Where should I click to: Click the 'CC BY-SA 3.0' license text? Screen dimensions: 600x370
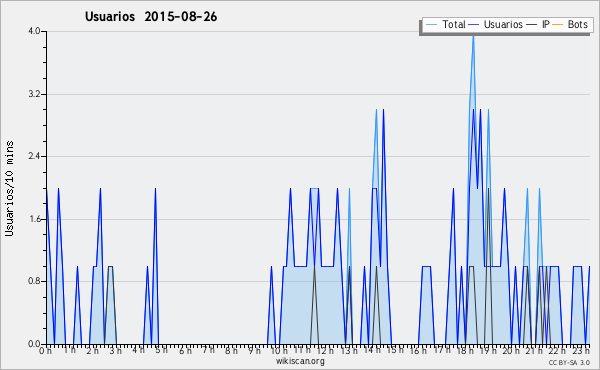click(x=569, y=363)
